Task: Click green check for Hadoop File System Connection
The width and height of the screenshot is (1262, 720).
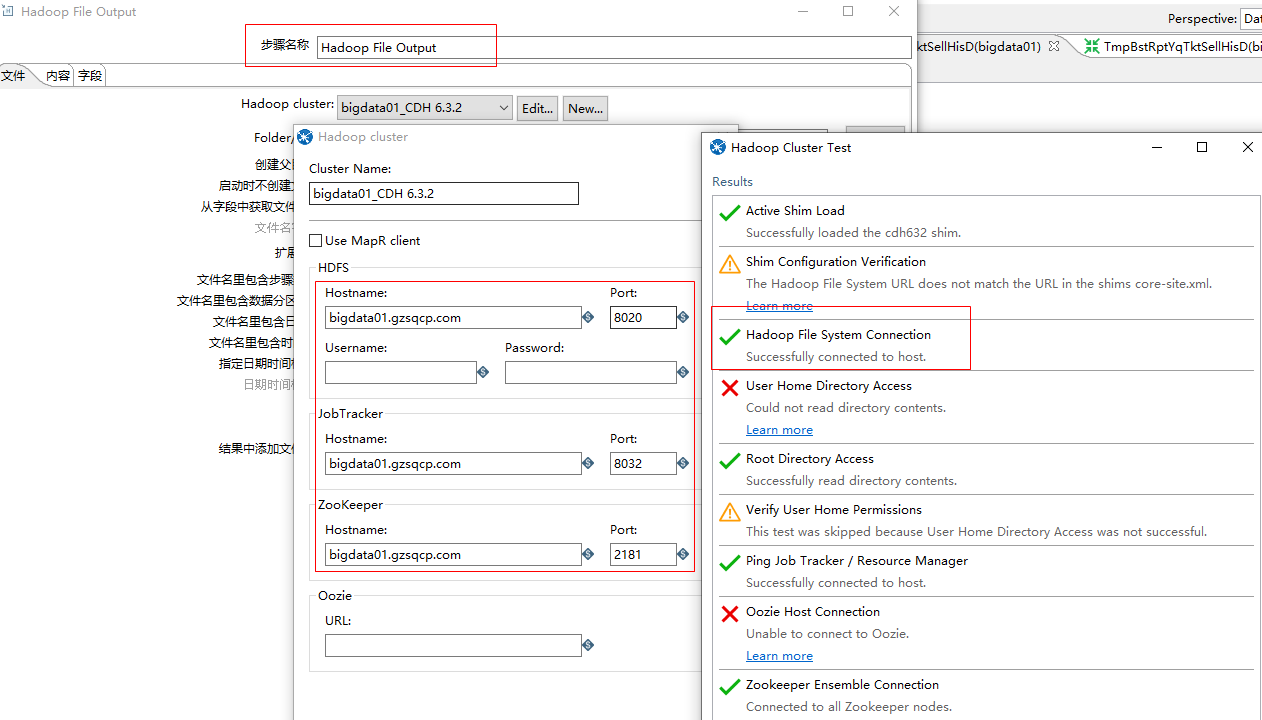Action: pyautogui.click(x=730, y=336)
